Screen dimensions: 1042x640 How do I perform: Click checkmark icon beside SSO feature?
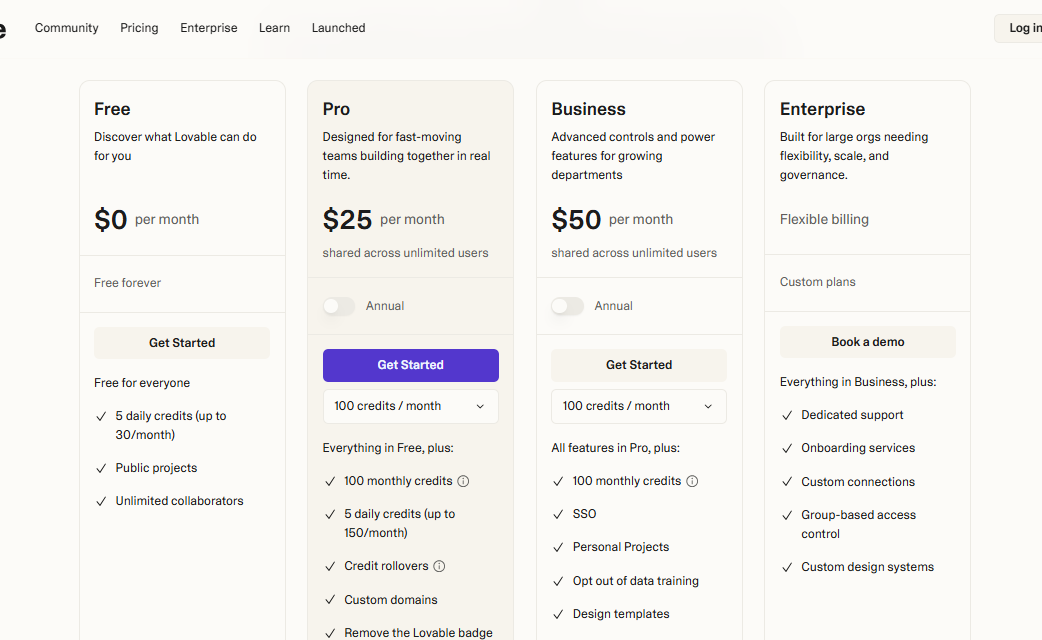point(558,514)
